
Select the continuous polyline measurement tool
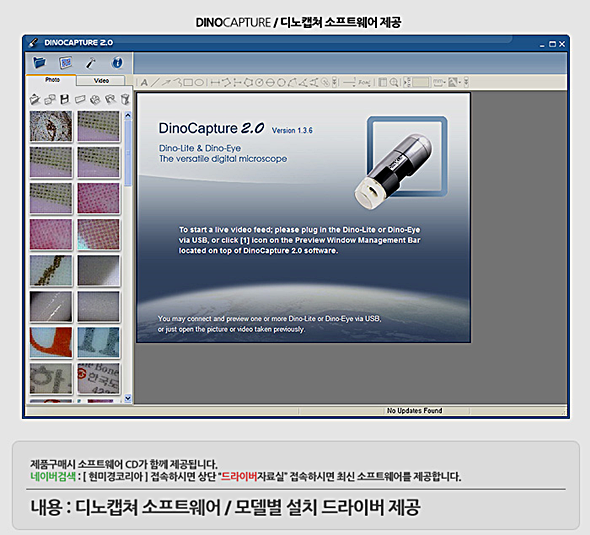pos(226,82)
